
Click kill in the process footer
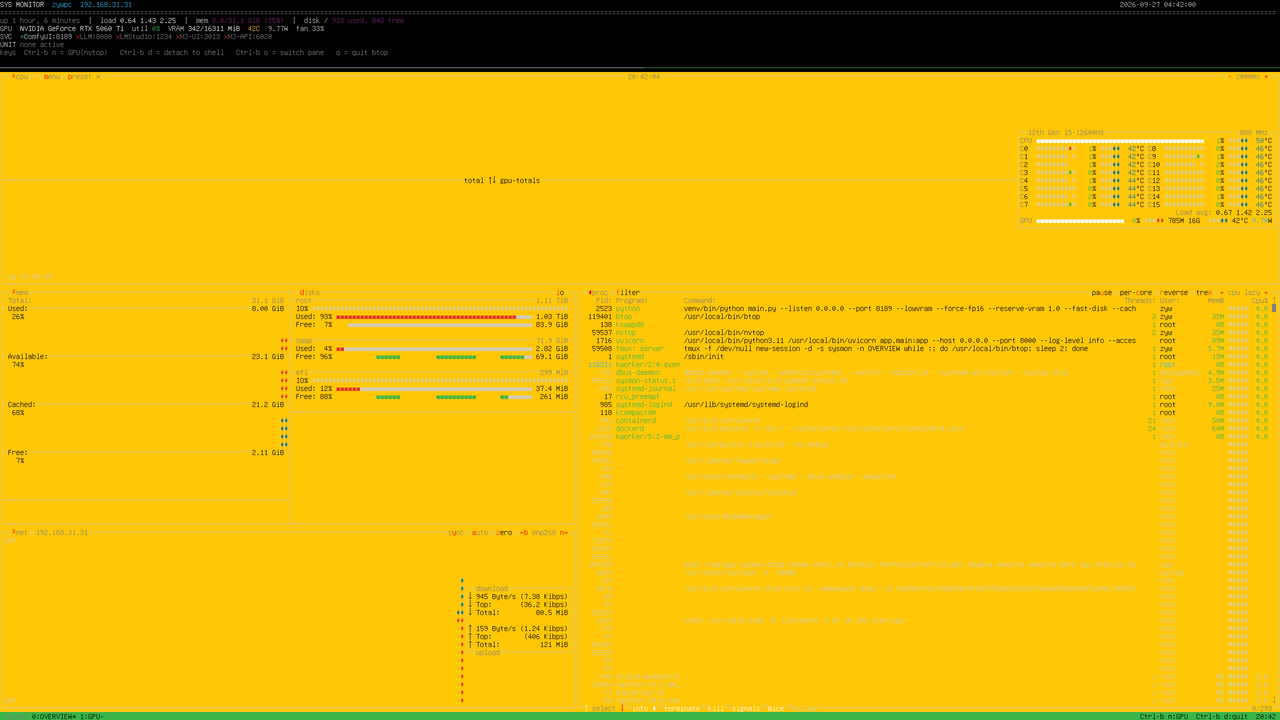point(716,708)
